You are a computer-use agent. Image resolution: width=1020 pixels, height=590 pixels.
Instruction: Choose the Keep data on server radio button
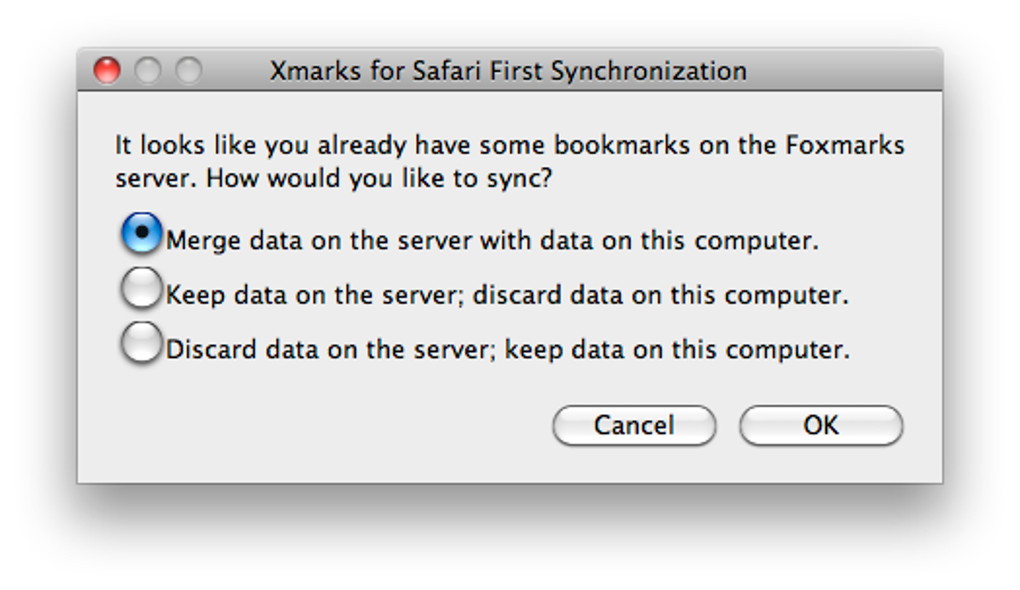coord(141,289)
